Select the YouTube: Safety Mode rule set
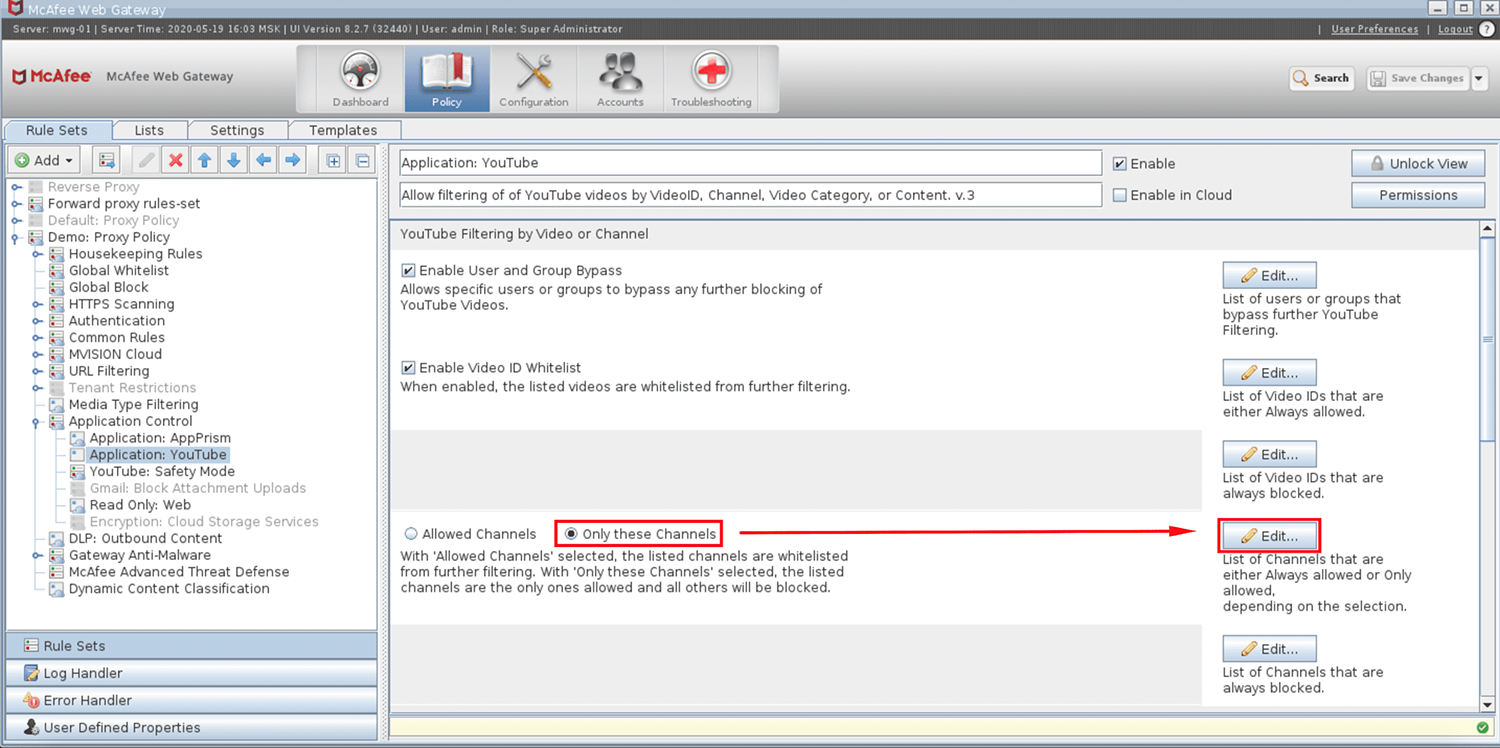This screenshot has width=1500, height=748. click(162, 471)
